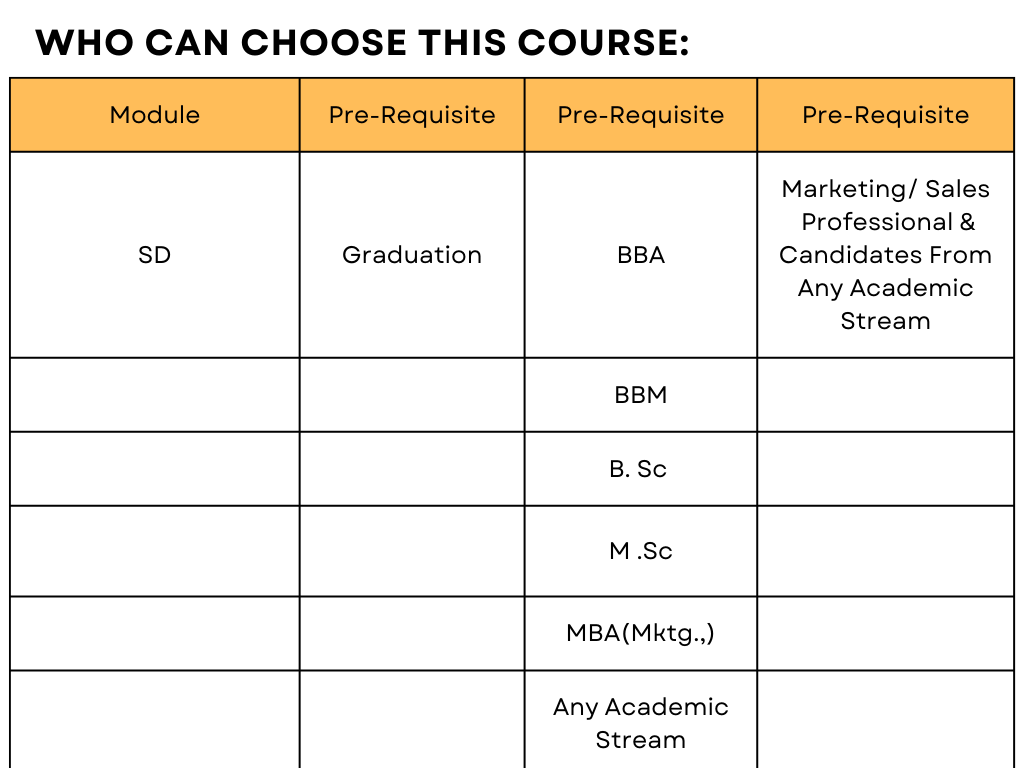Select the empty cell left of M .Sc
1024x768 pixels.
412,551
